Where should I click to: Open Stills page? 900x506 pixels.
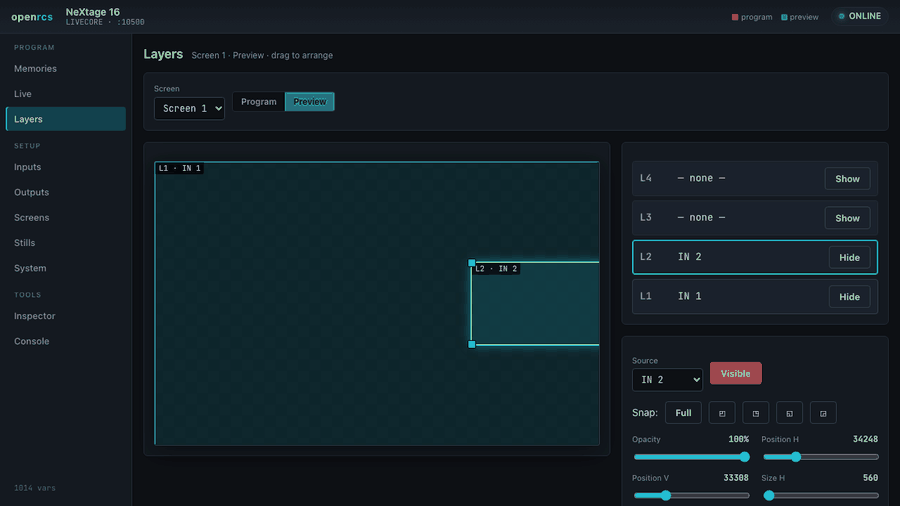pos(65,243)
